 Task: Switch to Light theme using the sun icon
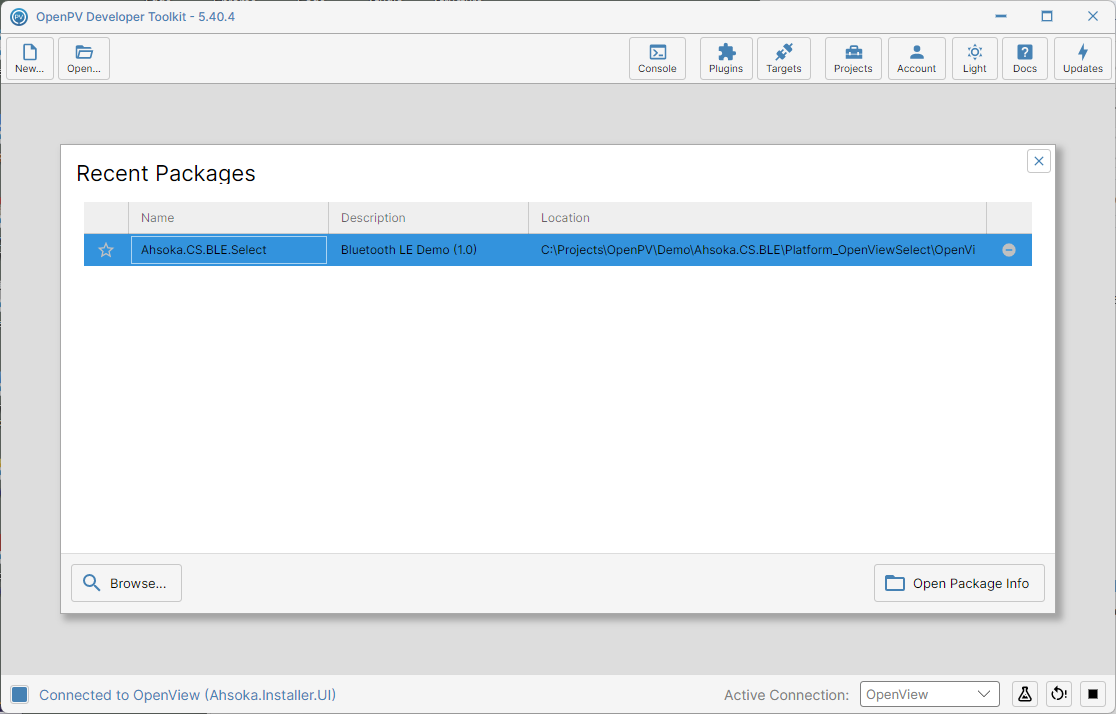[975, 58]
